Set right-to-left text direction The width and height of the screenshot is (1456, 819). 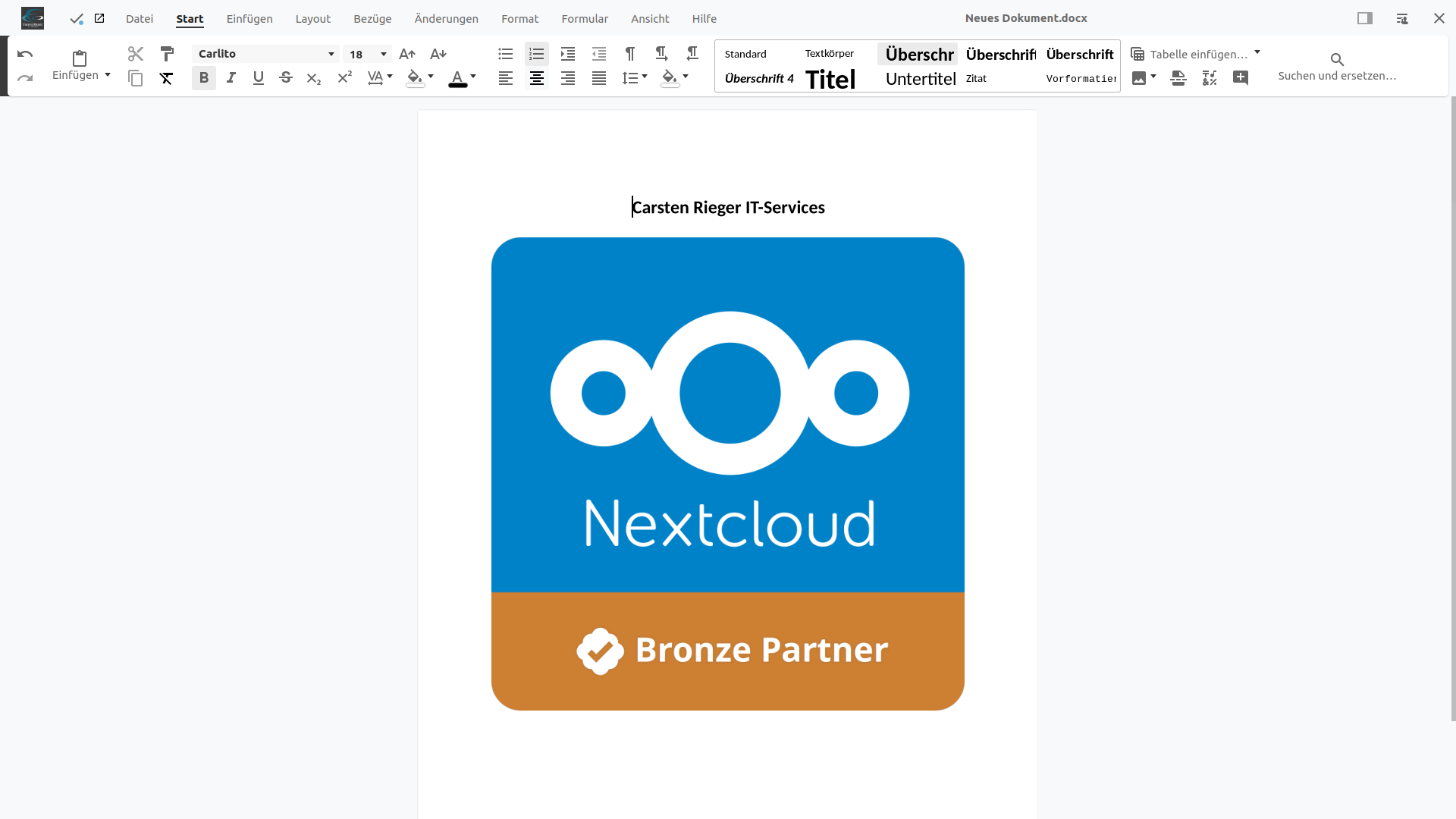tap(692, 54)
